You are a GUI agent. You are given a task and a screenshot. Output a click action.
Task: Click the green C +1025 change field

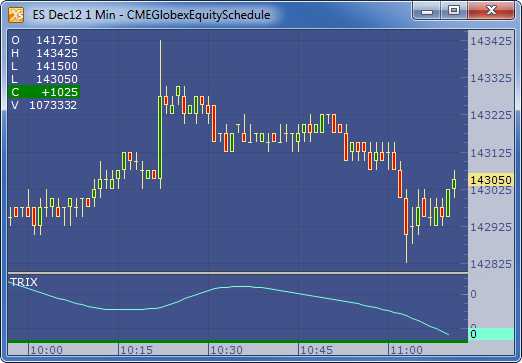coord(44,92)
